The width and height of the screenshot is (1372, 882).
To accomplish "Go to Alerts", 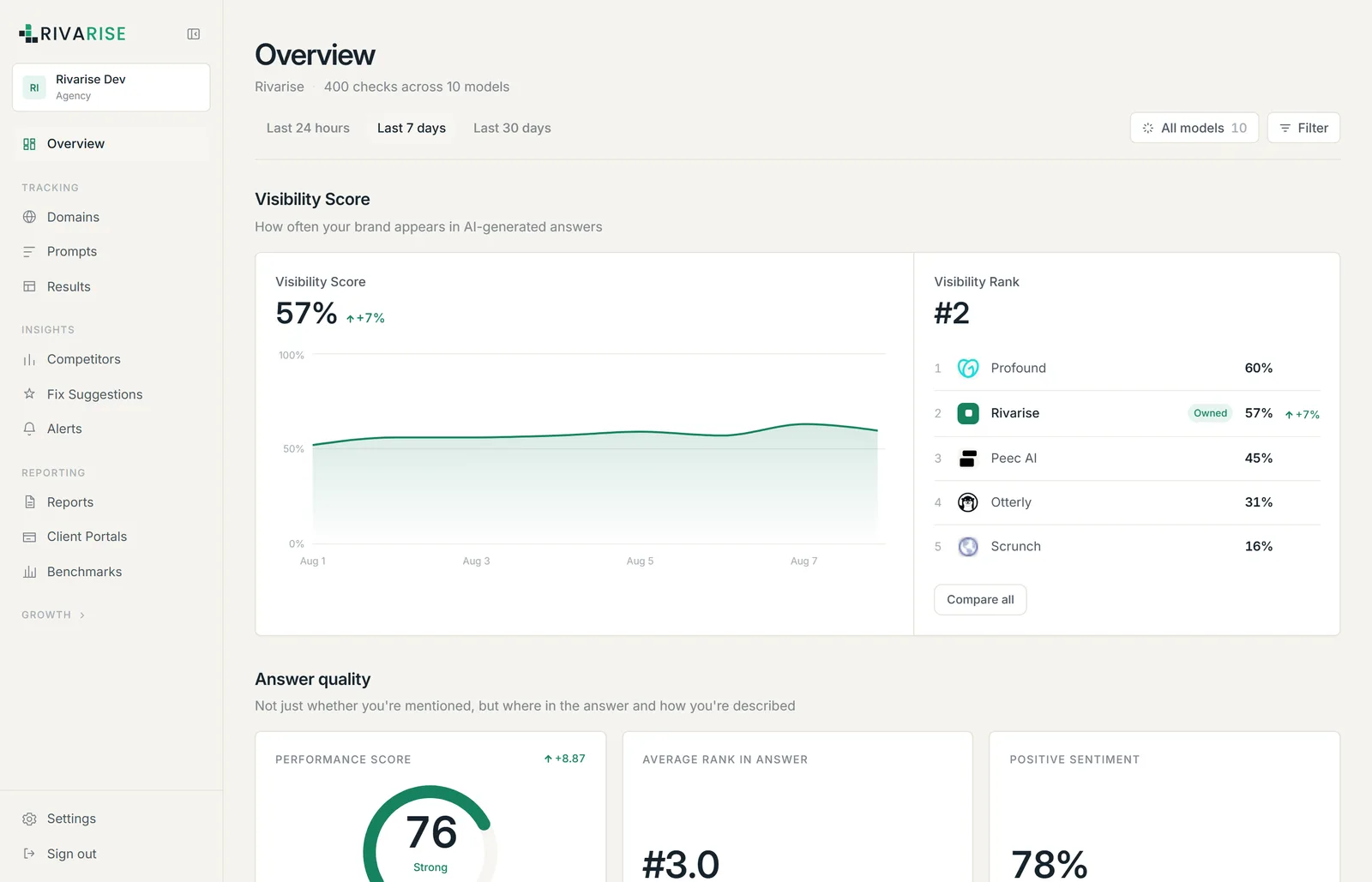I will click(x=111, y=429).
